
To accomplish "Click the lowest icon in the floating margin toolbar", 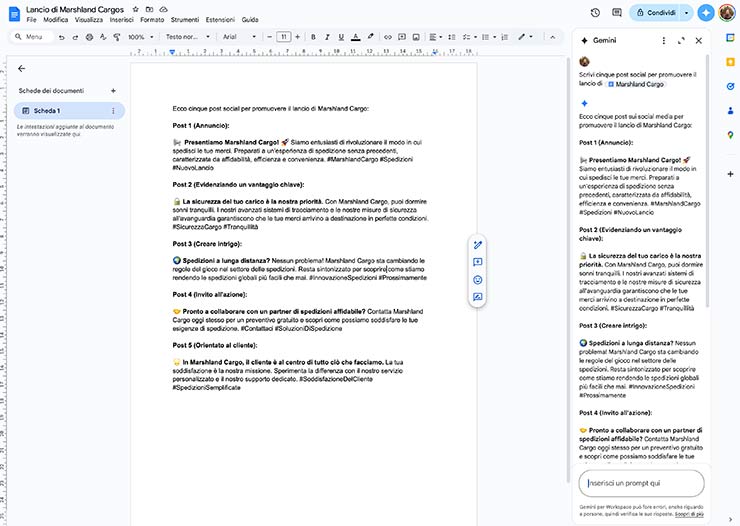I will pos(478,297).
